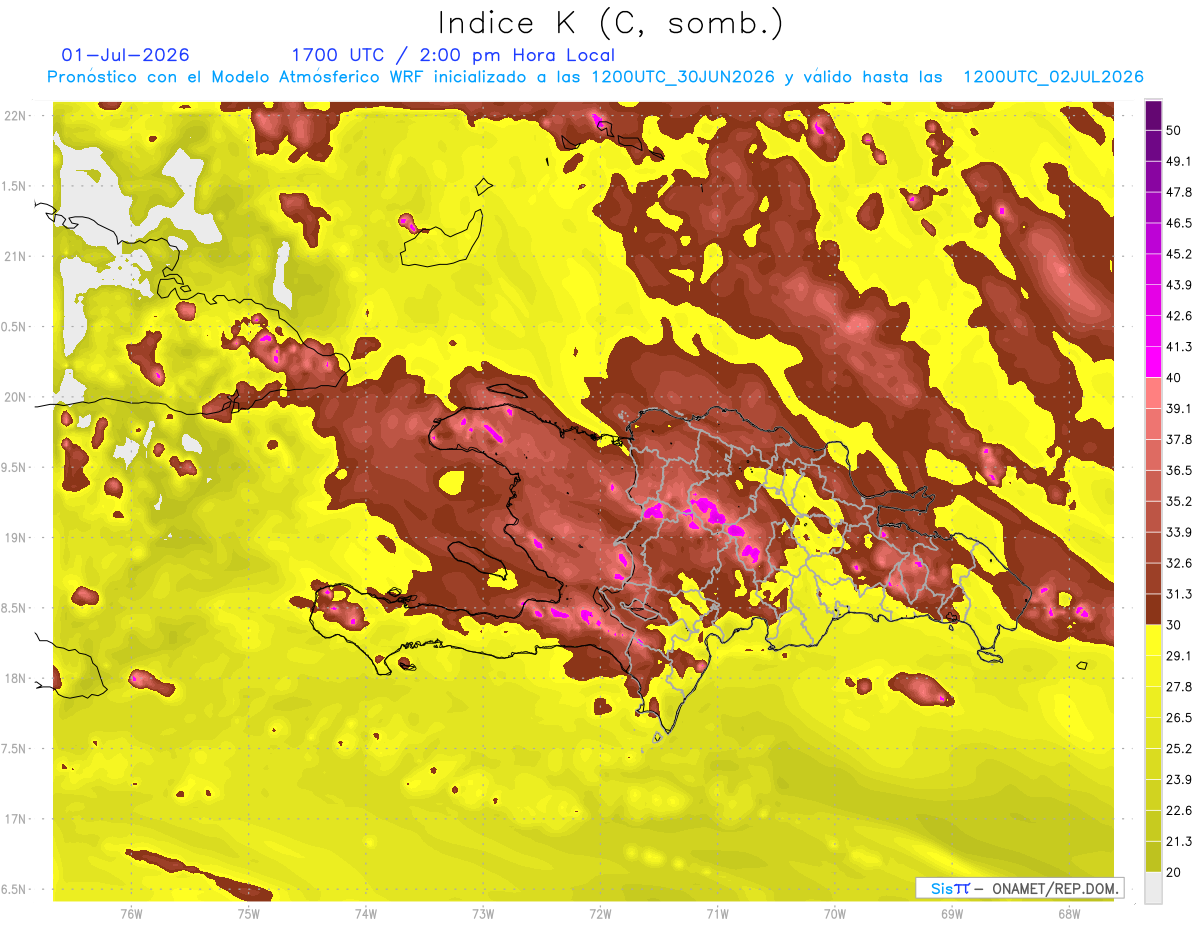Click the color scale value "45.2"
This screenshot has height=927, width=1200.
tap(1179, 254)
